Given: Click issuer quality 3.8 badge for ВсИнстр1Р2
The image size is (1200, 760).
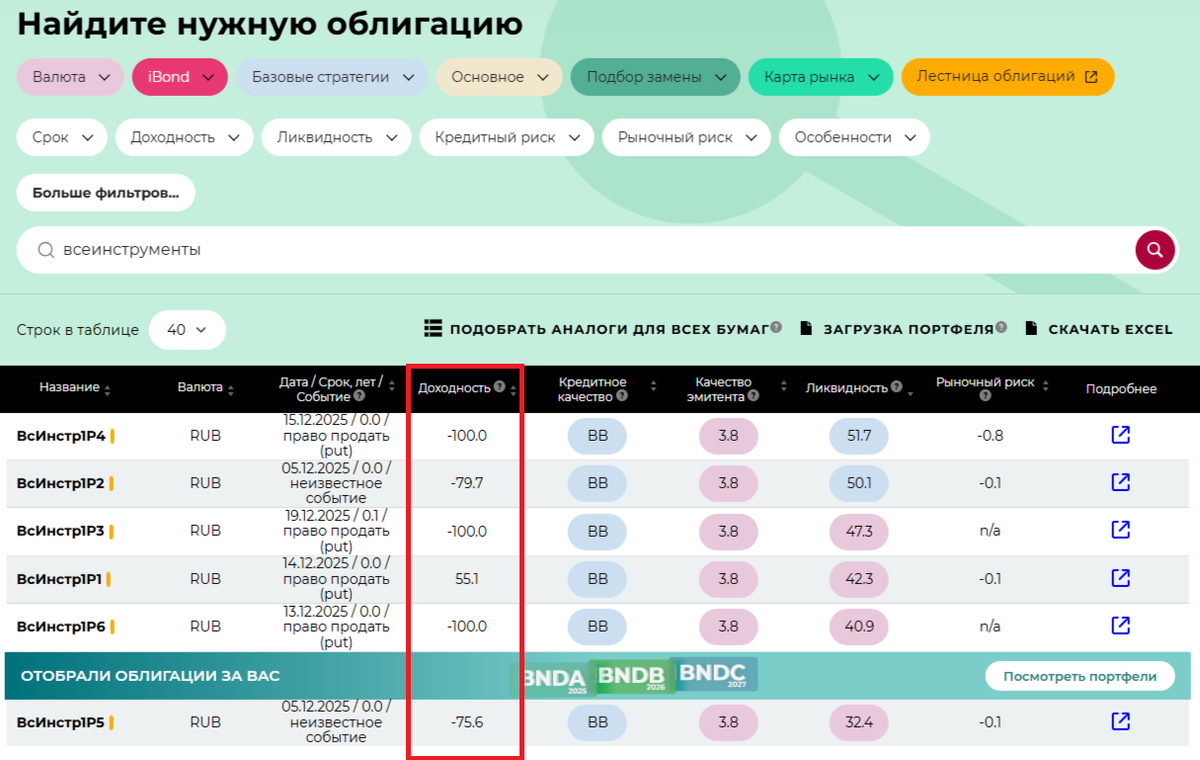Looking at the screenshot, I should (x=728, y=483).
